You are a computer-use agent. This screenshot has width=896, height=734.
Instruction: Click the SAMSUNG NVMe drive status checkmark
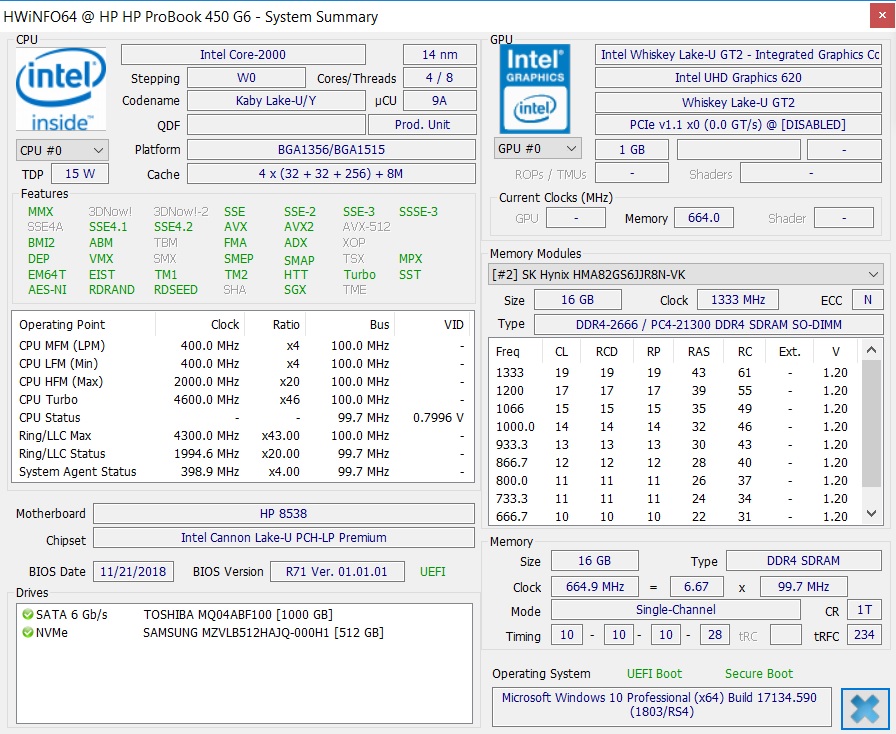(x=27, y=633)
